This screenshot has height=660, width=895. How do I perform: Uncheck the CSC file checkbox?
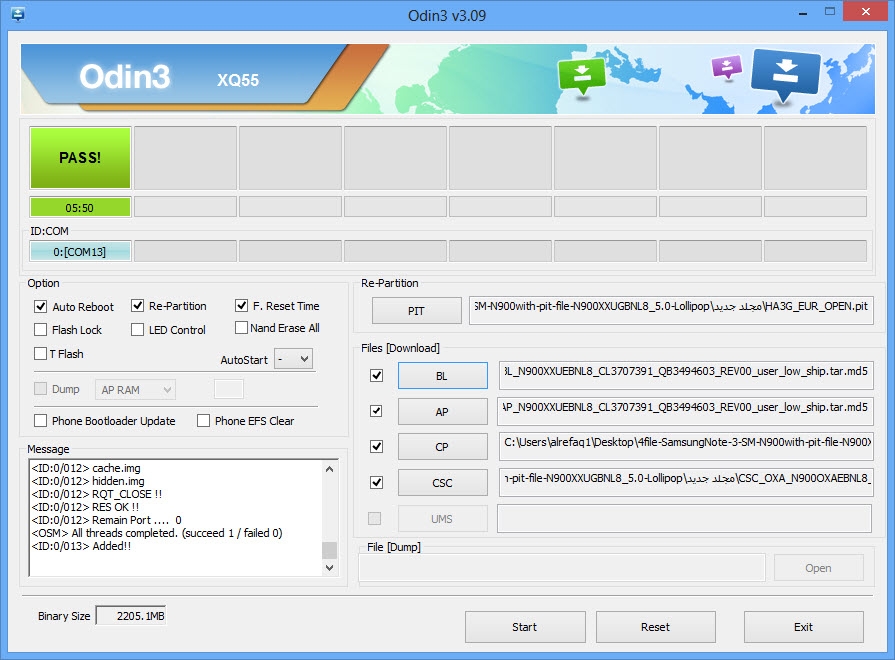376,482
